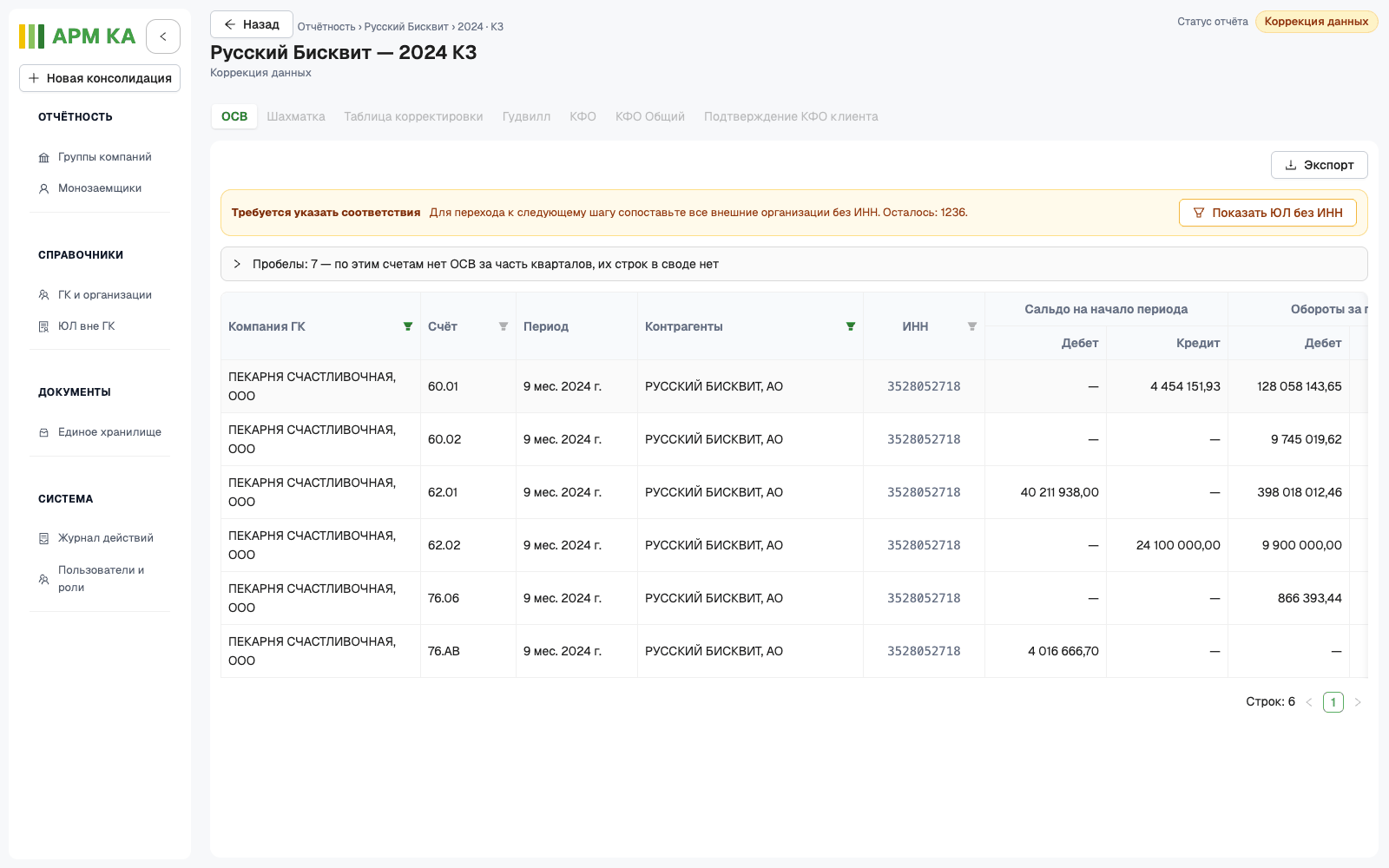
Task: Expand the Пробелы: 7 notice row
Action: point(793,264)
